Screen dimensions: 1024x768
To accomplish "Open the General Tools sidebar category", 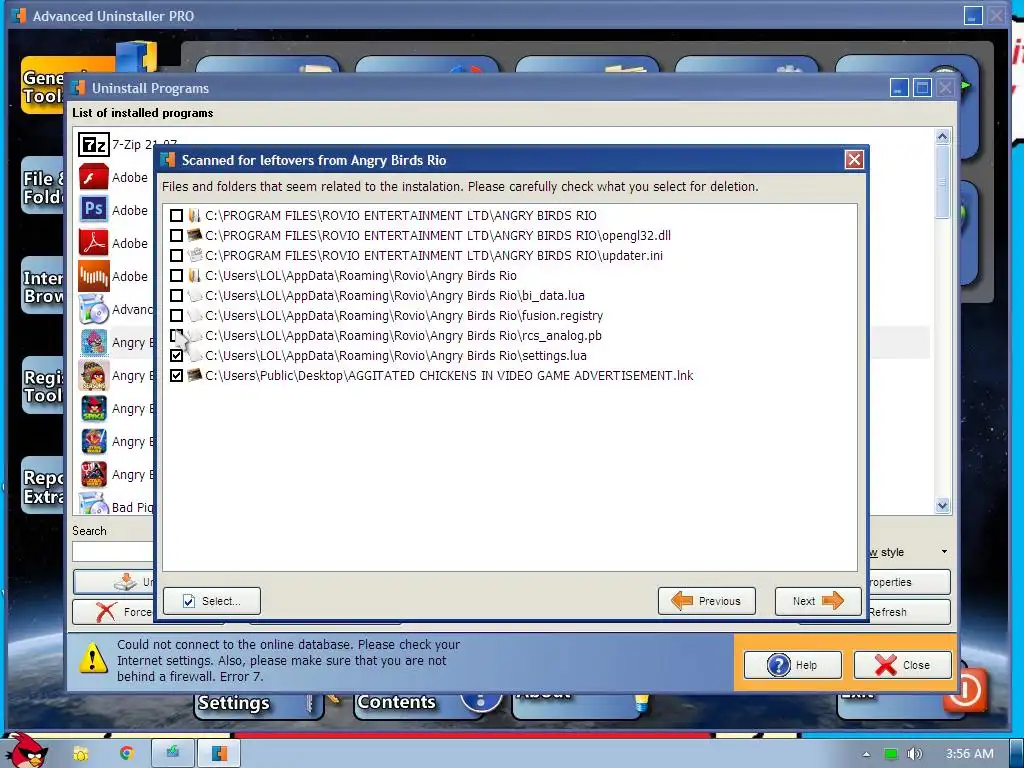I will click(x=43, y=86).
